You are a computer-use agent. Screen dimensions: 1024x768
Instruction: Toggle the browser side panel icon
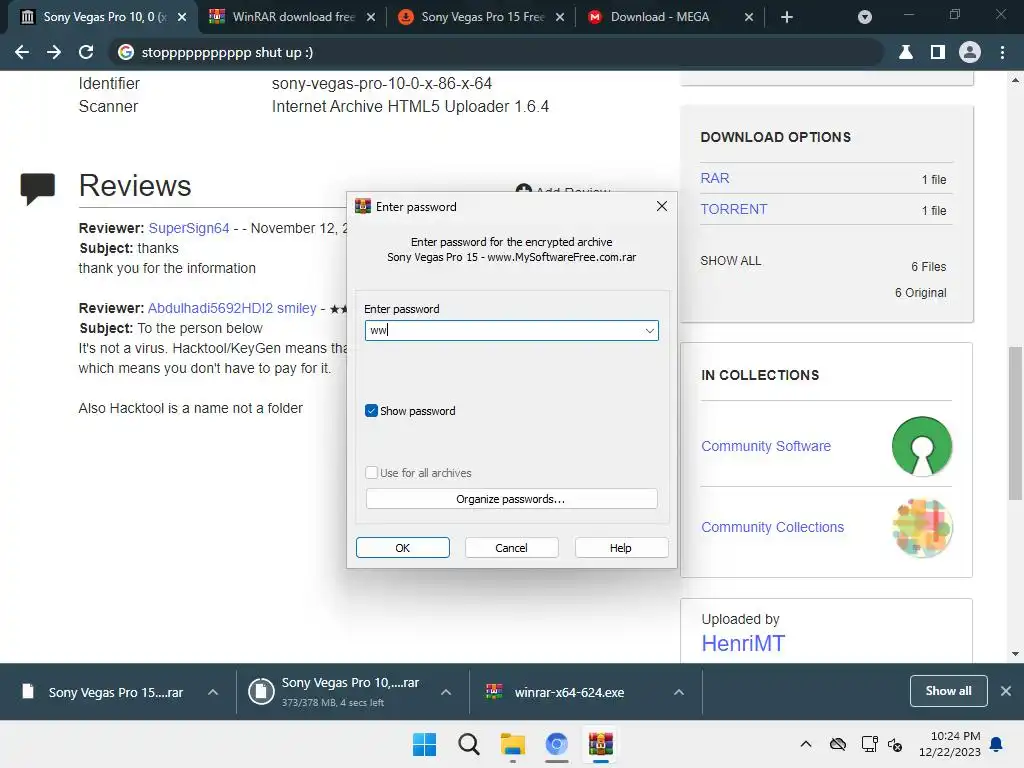[x=938, y=52]
